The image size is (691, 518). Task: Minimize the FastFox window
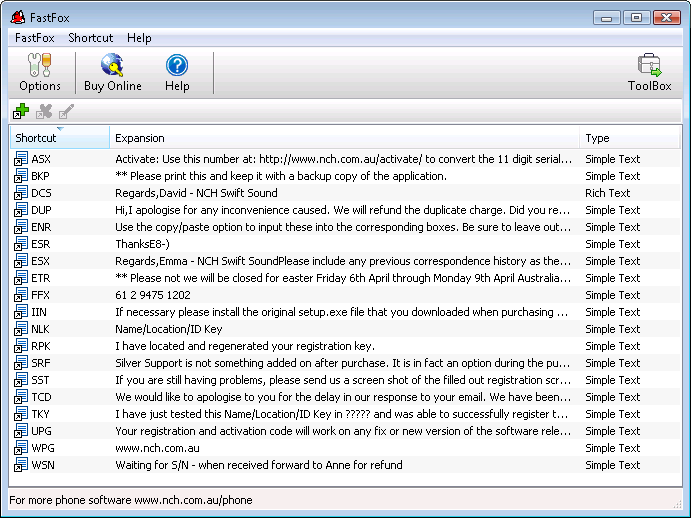[x=606, y=18]
